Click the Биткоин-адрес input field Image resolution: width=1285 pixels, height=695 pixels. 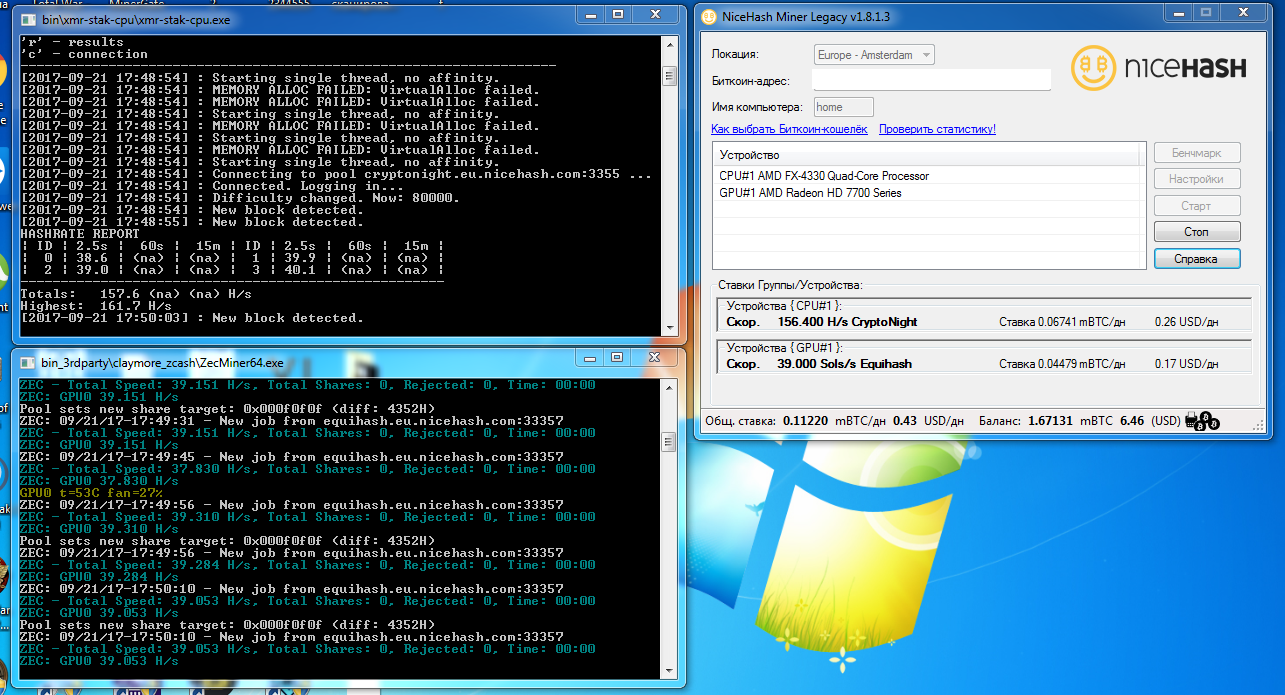[x=930, y=79]
